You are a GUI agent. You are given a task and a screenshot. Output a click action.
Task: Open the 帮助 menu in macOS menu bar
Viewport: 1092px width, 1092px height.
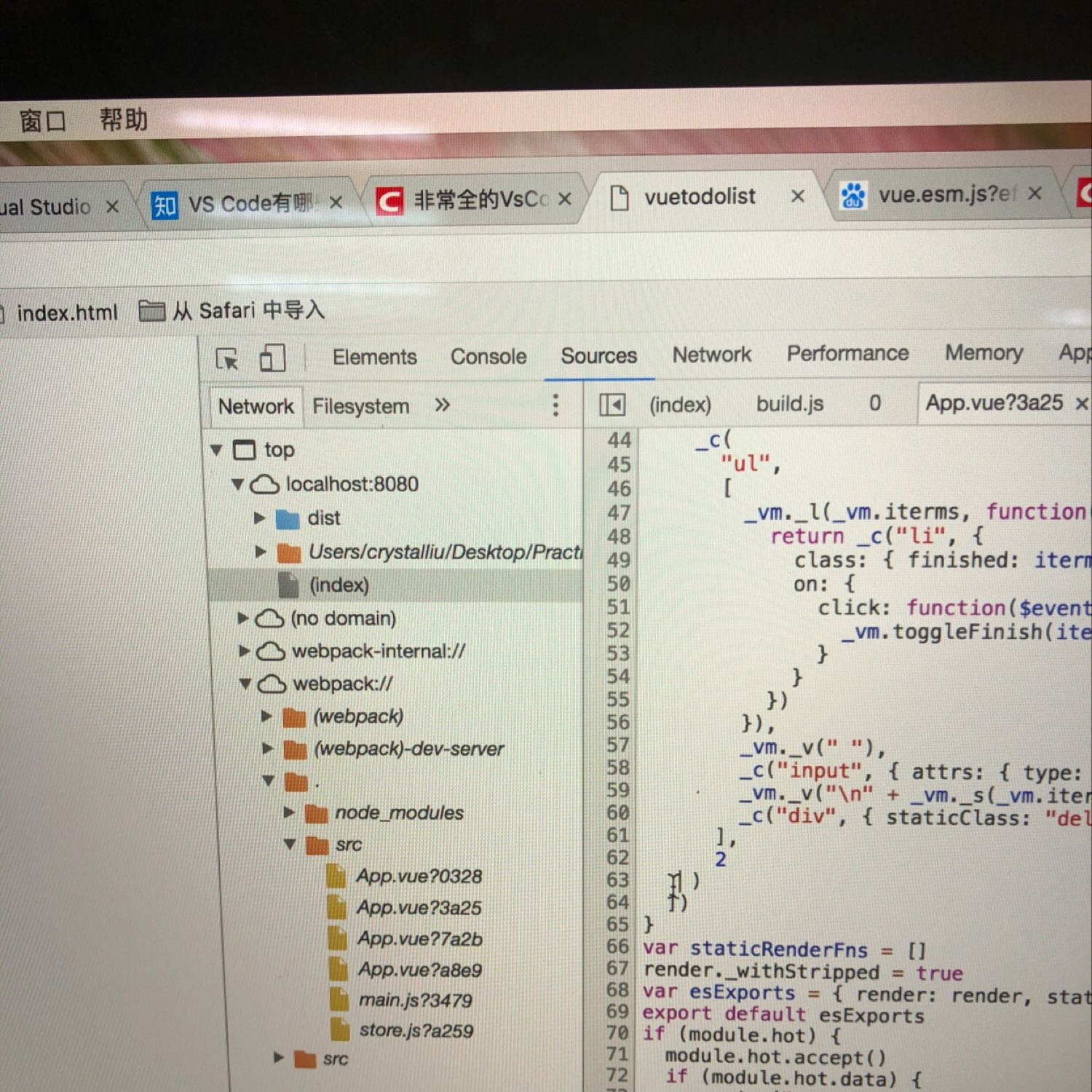tap(124, 119)
